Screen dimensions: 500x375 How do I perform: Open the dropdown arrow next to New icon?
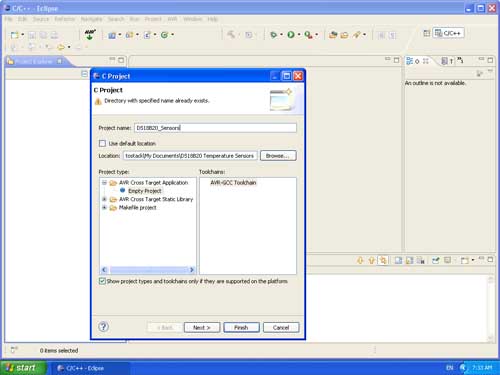23,35
